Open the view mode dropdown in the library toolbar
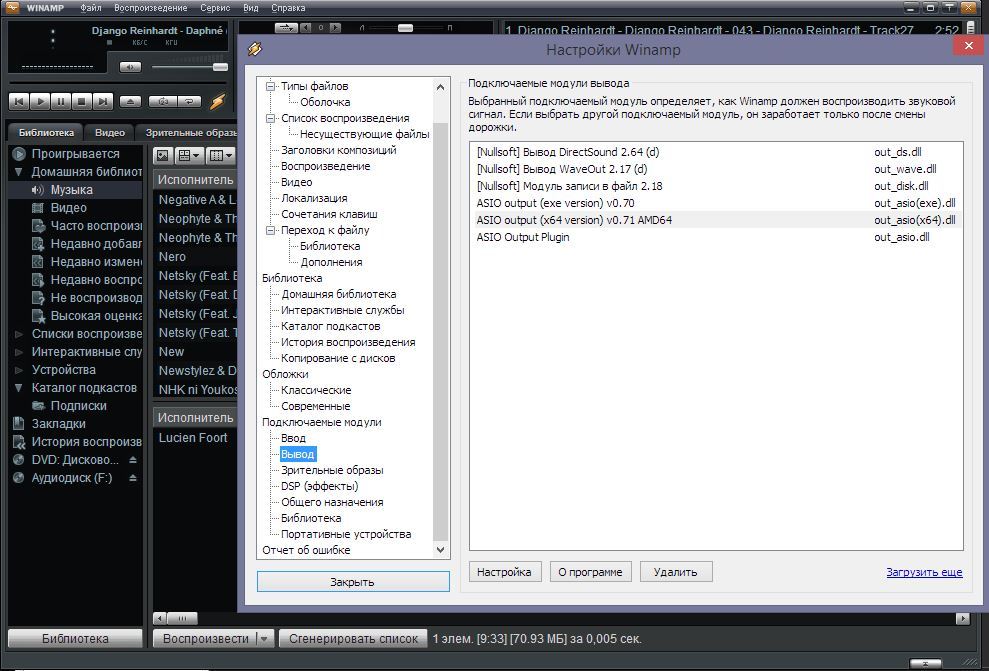 [x=189, y=155]
